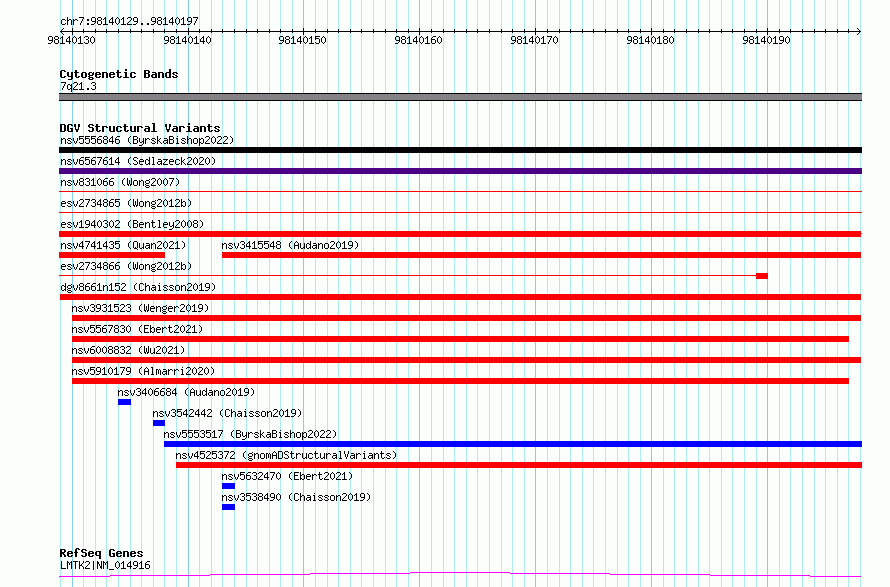Click ruler position 98140190

coord(766,40)
